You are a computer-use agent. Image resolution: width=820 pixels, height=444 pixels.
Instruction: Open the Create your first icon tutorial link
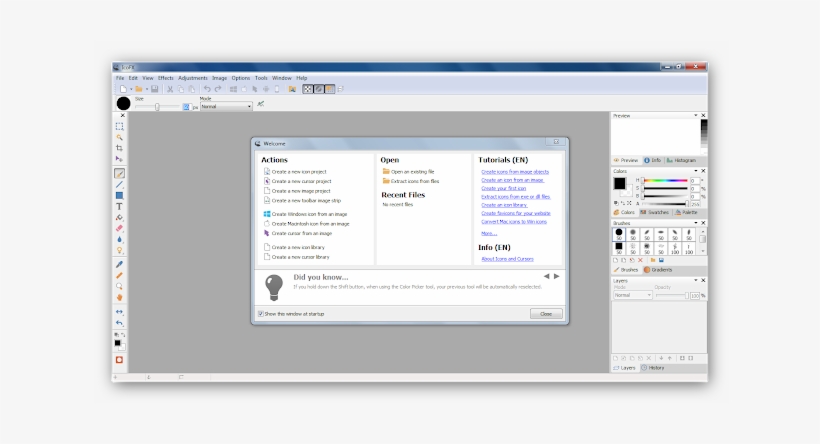[504, 188]
